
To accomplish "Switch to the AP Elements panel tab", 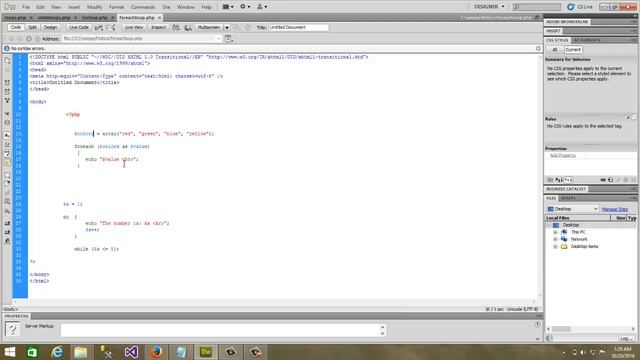I will 587,40.
